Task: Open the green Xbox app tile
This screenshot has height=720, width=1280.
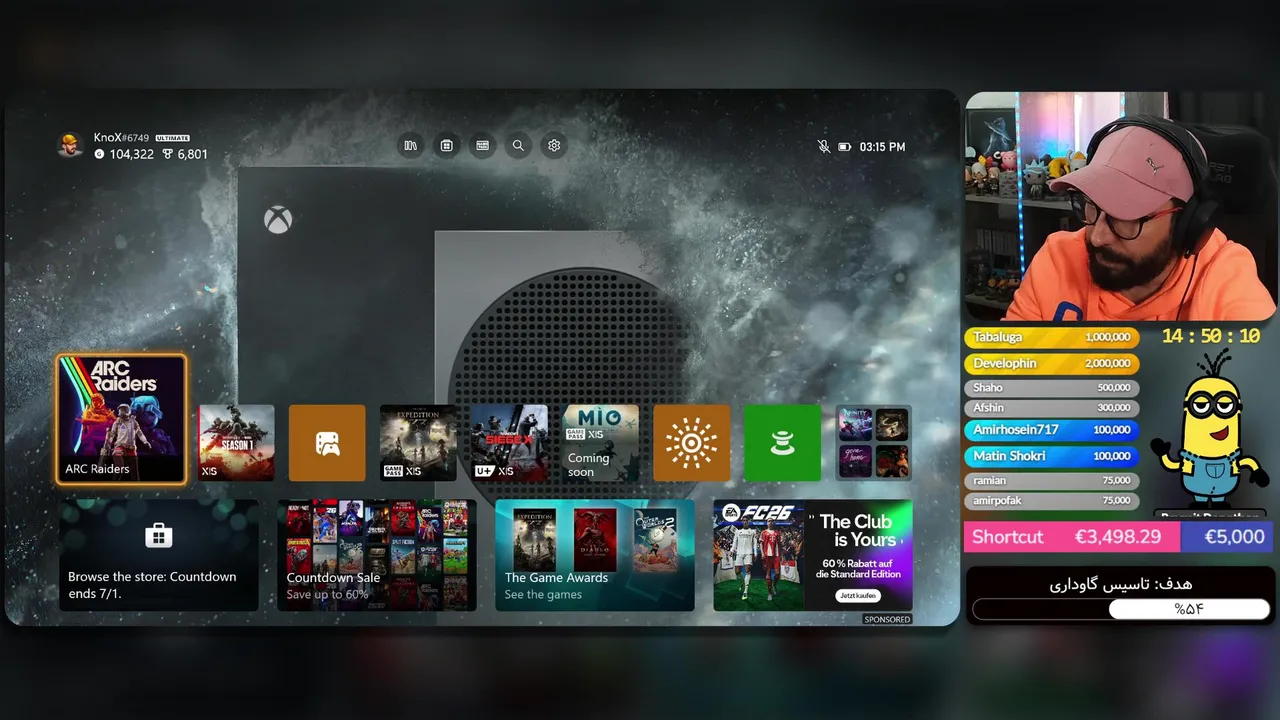Action: click(782, 443)
